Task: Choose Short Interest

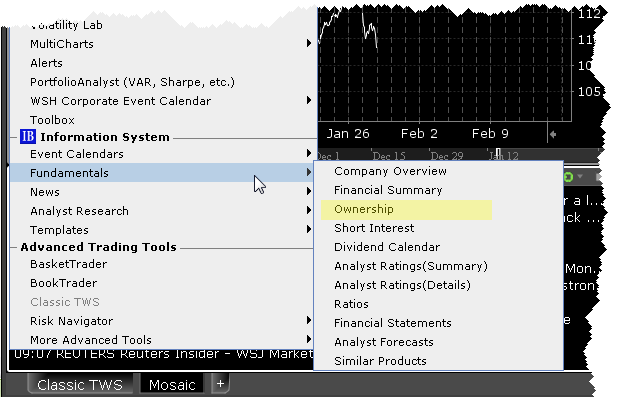Action: (x=374, y=228)
